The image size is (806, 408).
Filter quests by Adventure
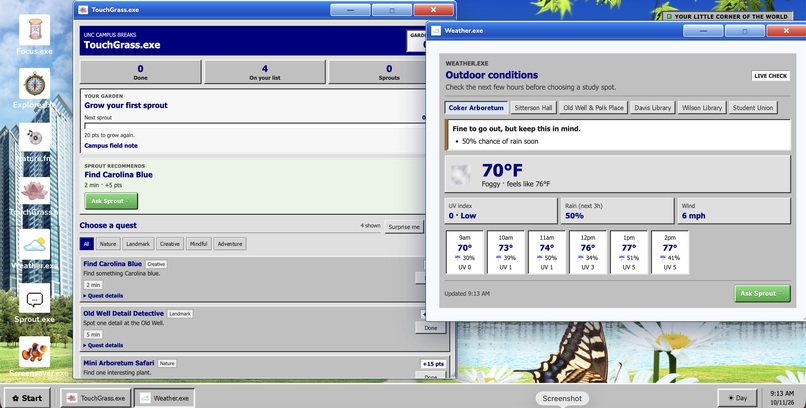[x=230, y=244]
